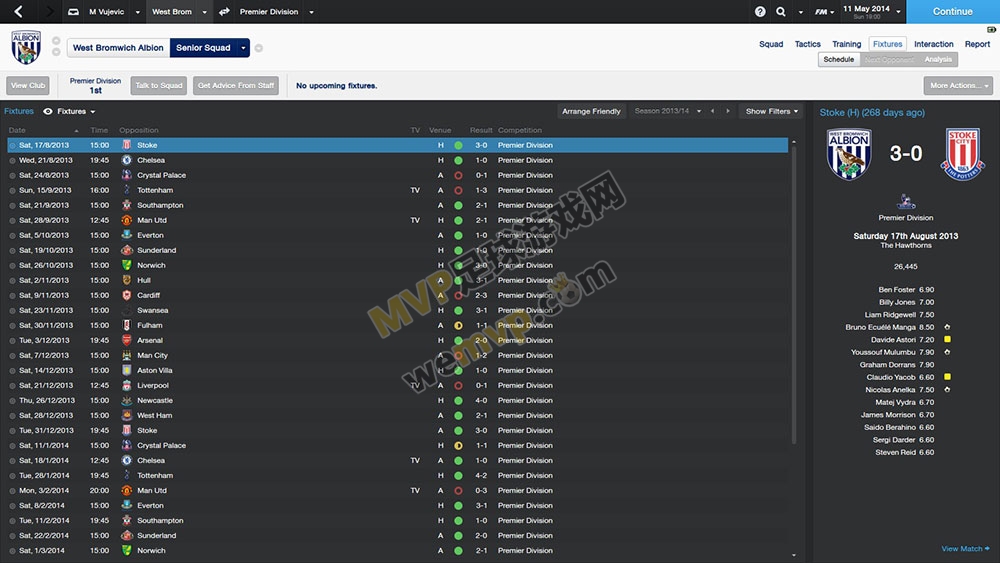Screen dimensions: 1000x563
Task: Click the Man Utd badge on 28/9/2013 row
Action: pos(126,220)
